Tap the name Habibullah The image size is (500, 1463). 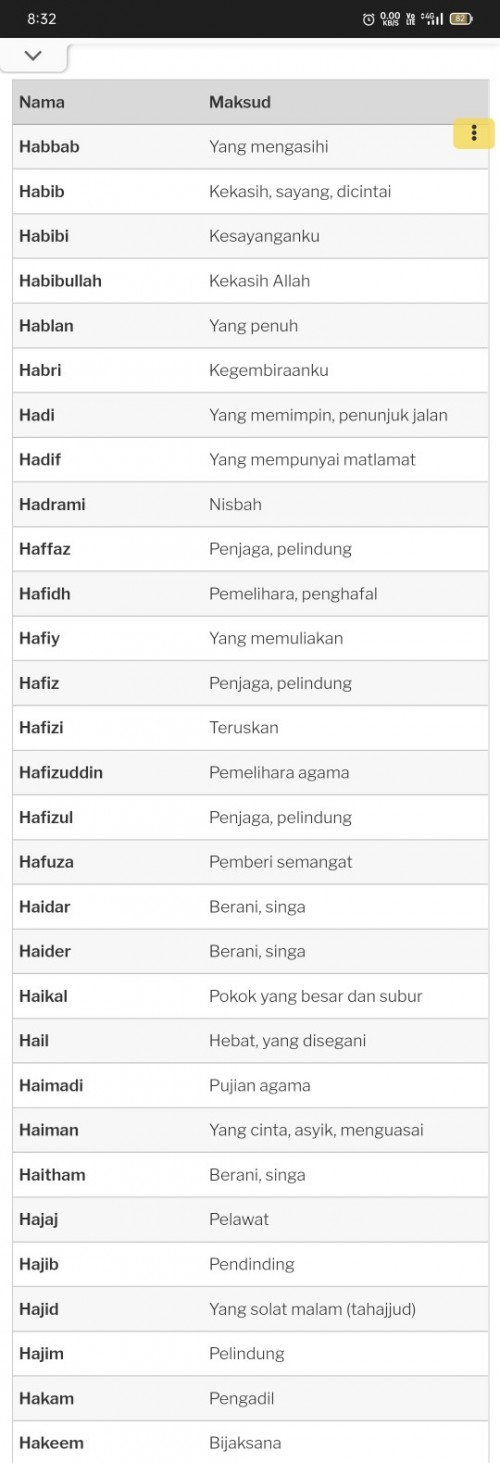tap(60, 281)
